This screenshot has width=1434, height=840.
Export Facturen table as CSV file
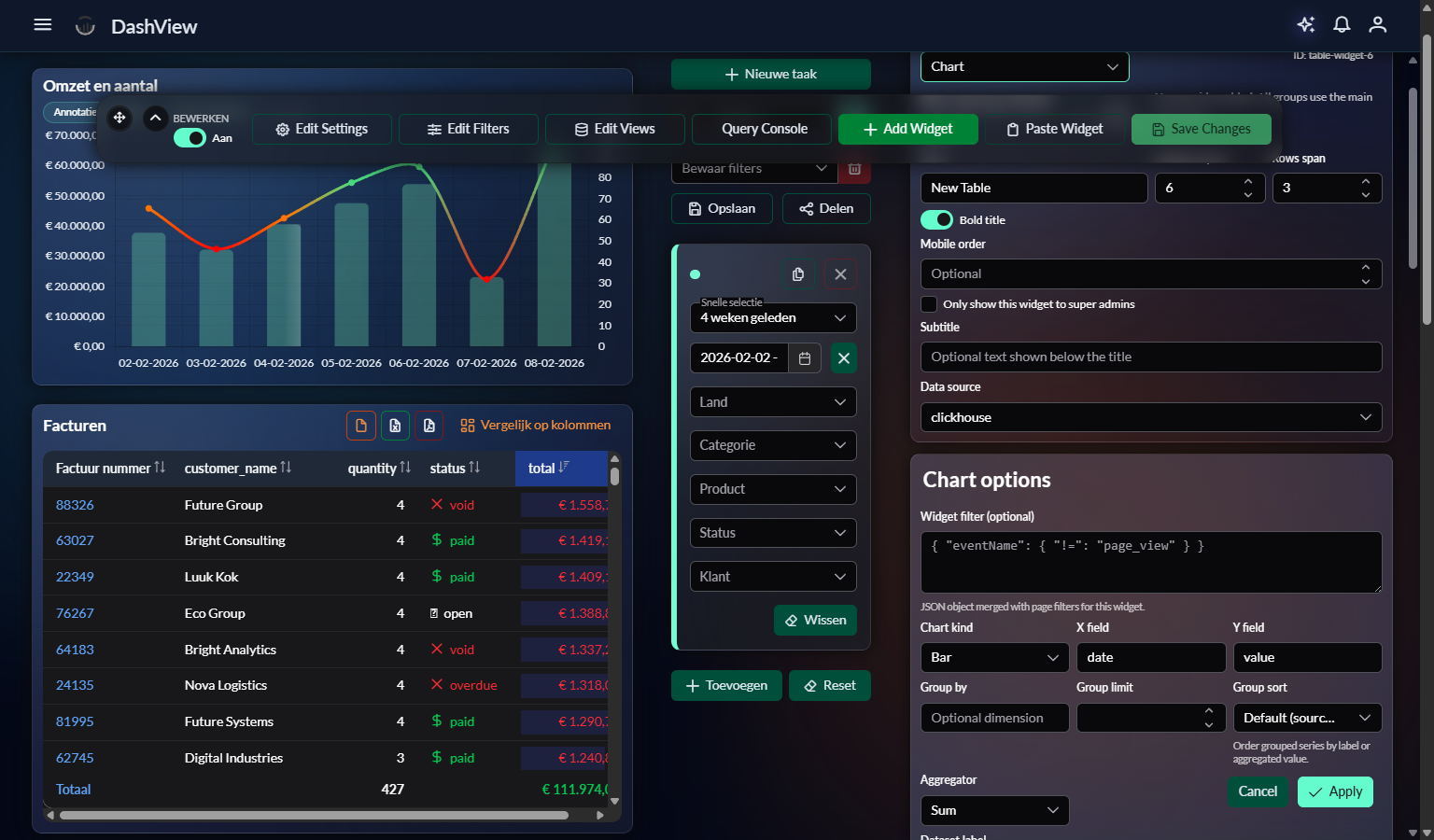361,425
